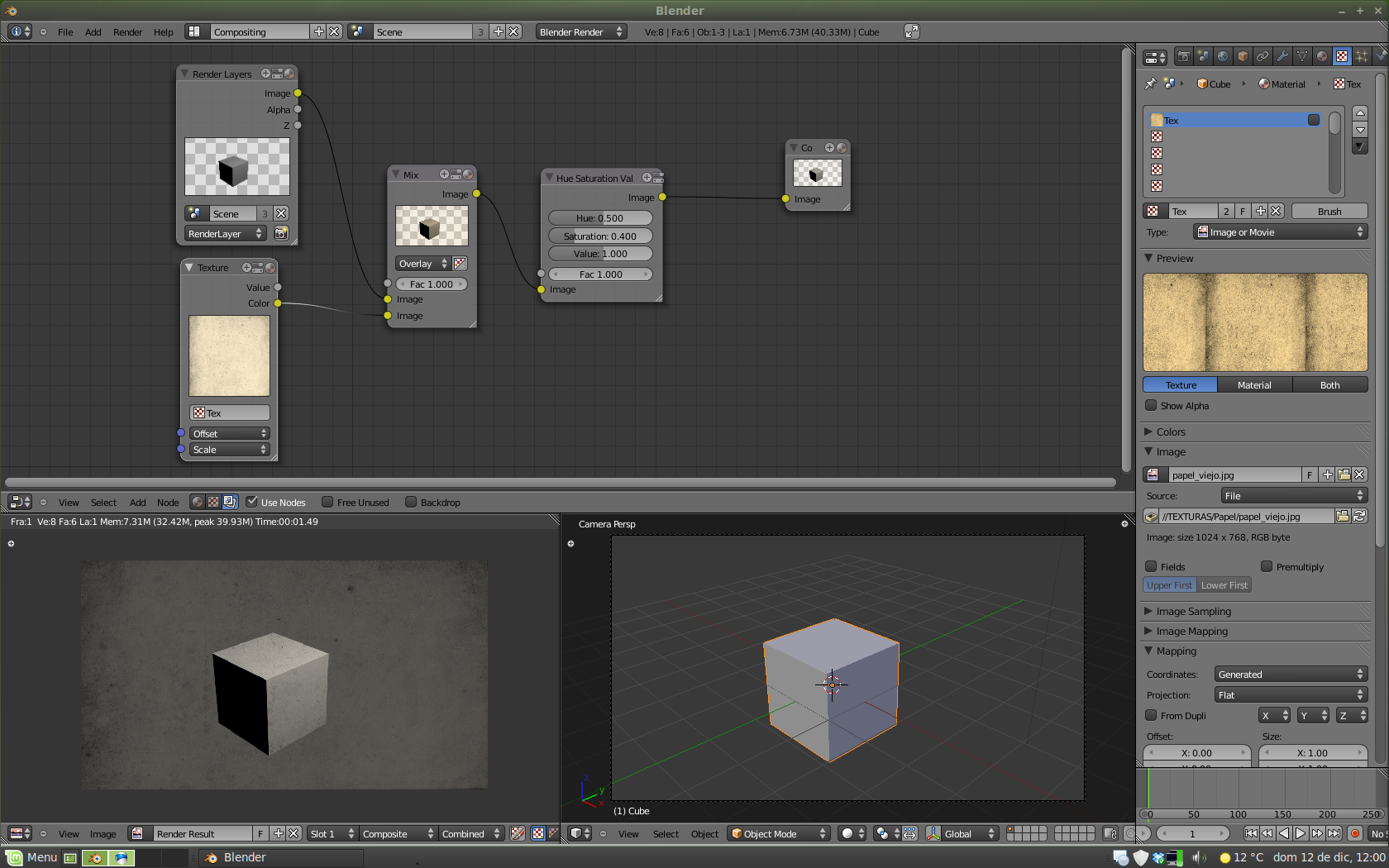Image resolution: width=1389 pixels, height=868 pixels.
Task: Enable the Backdrop checkbox
Action: coord(411,502)
